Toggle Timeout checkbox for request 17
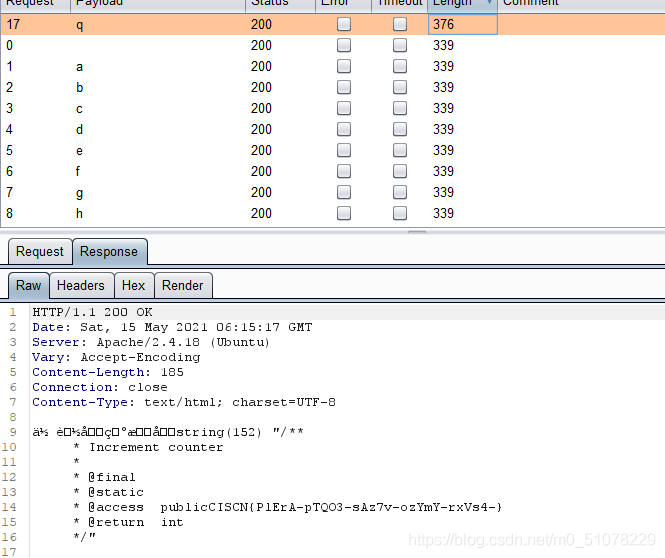 coord(400,24)
